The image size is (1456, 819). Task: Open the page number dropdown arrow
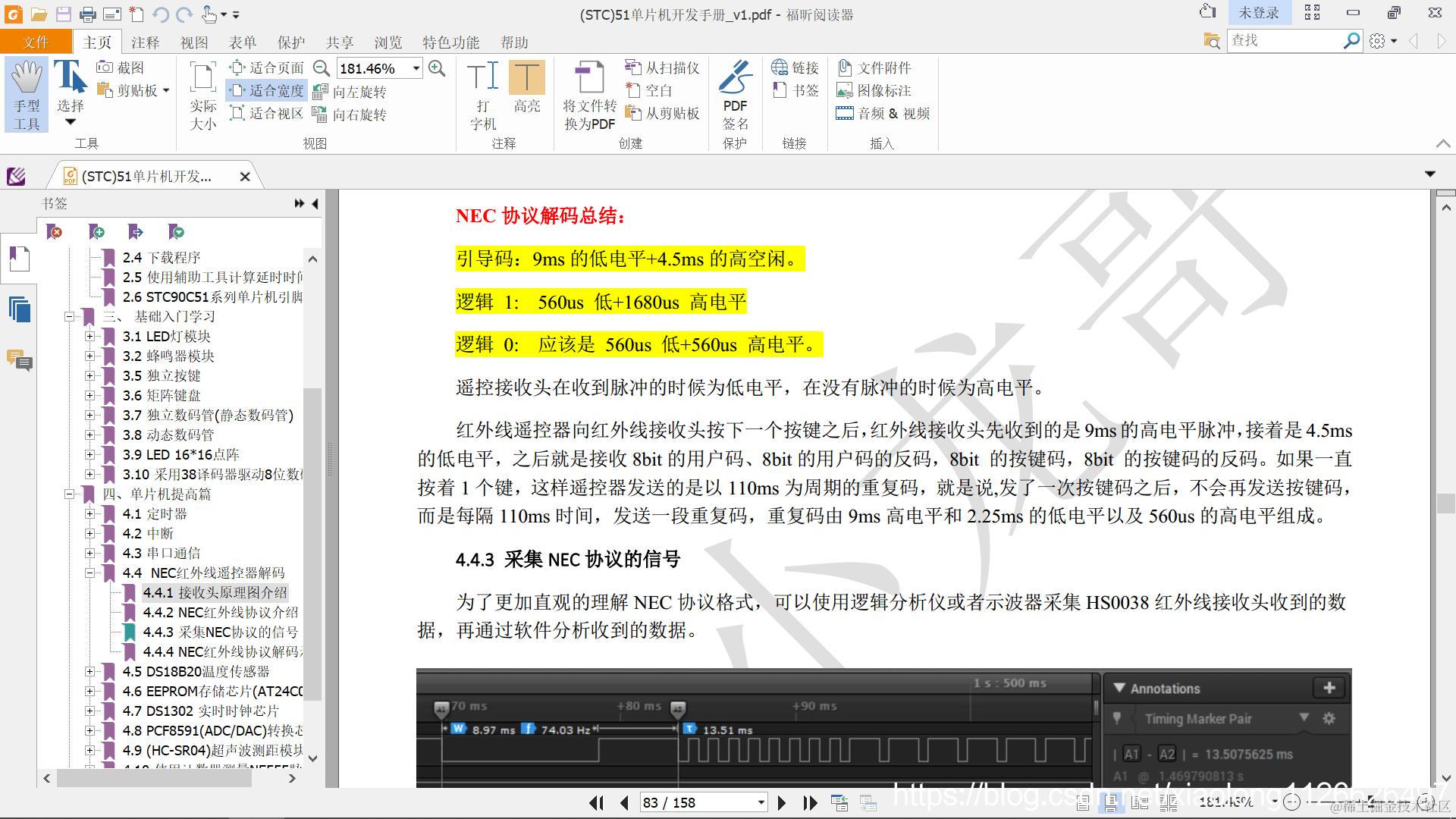click(x=761, y=802)
